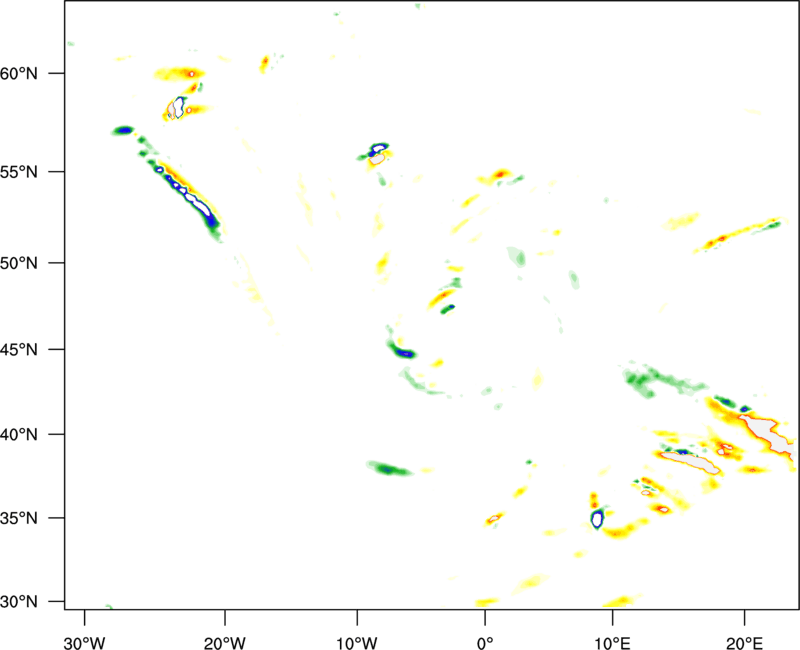Click the 30°W longitude label
The image size is (800, 650).
tap(84, 643)
